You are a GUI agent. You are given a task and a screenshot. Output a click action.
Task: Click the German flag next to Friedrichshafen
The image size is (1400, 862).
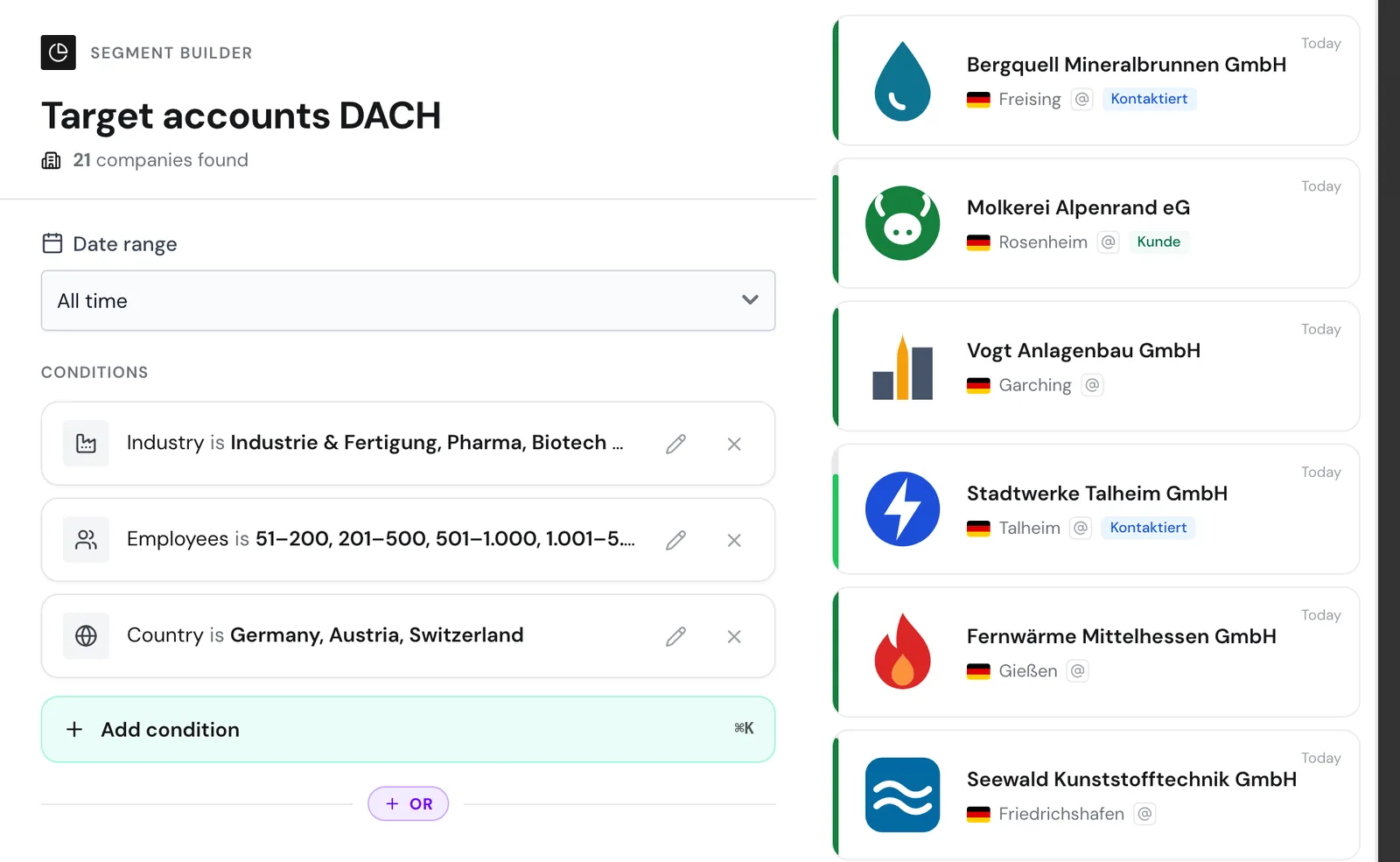coord(978,815)
